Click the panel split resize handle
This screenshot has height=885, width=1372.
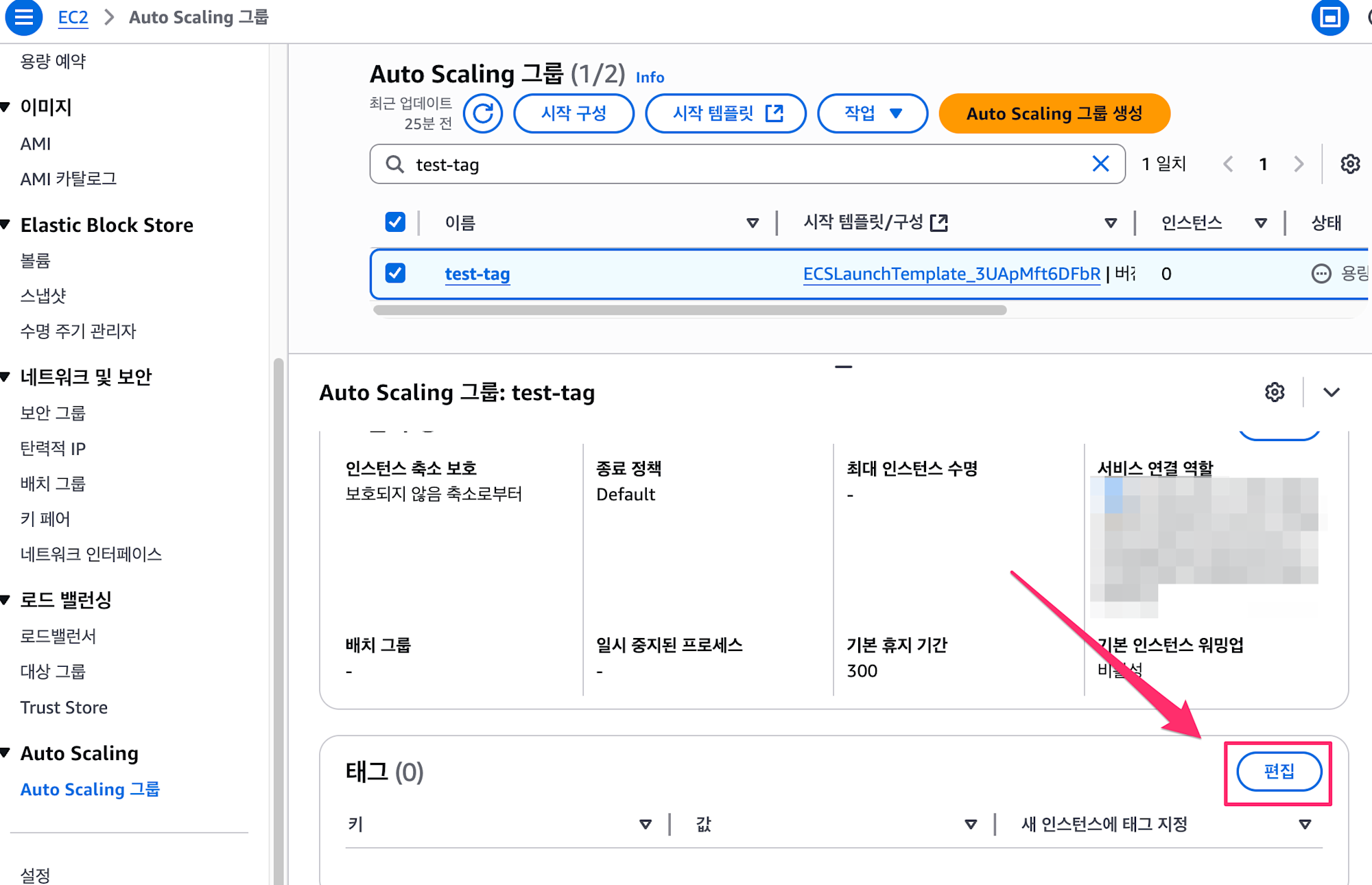pyautogui.click(x=843, y=367)
